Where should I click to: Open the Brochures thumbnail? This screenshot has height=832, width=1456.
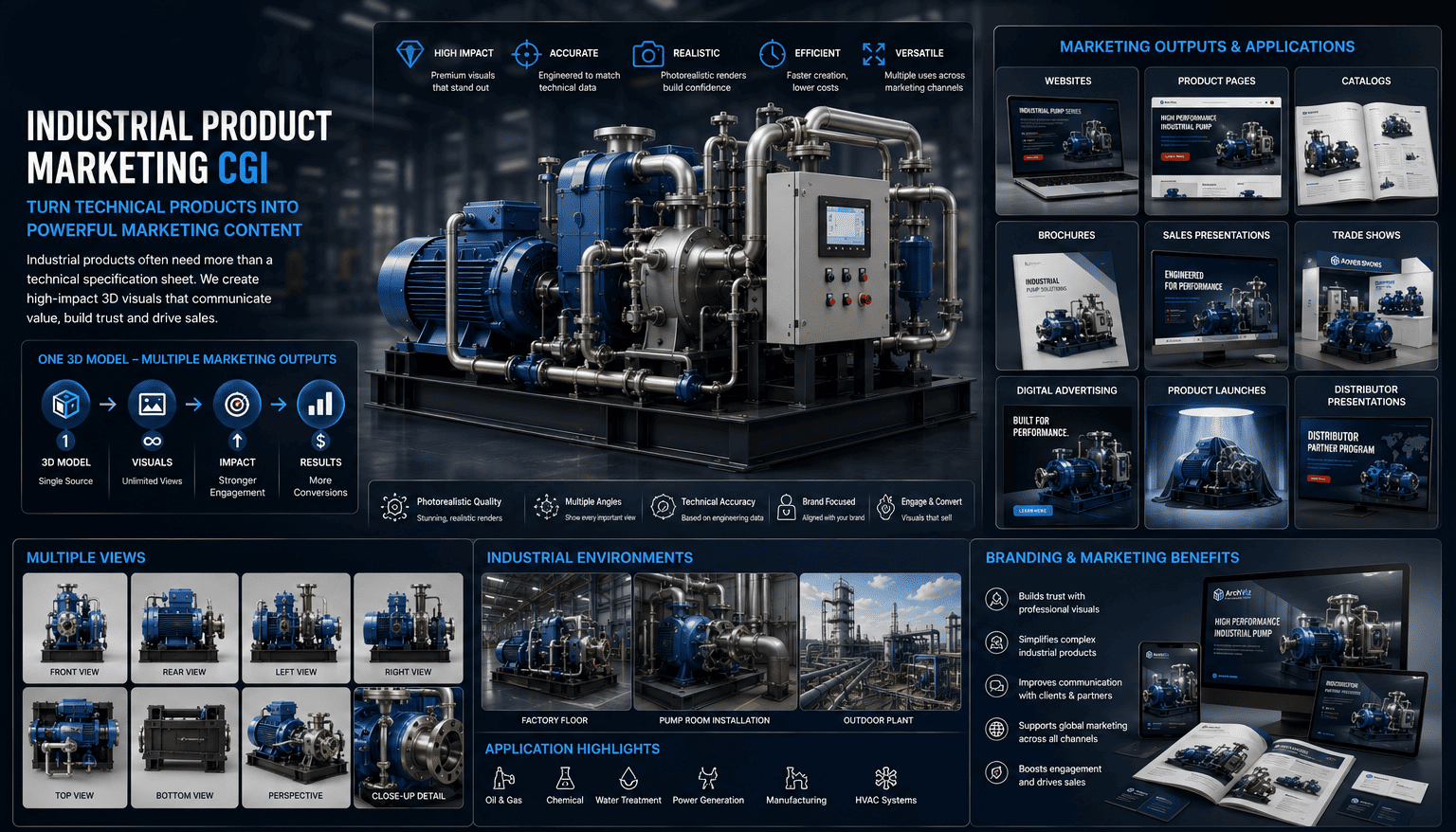pyautogui.click(x=1066, y=308)
